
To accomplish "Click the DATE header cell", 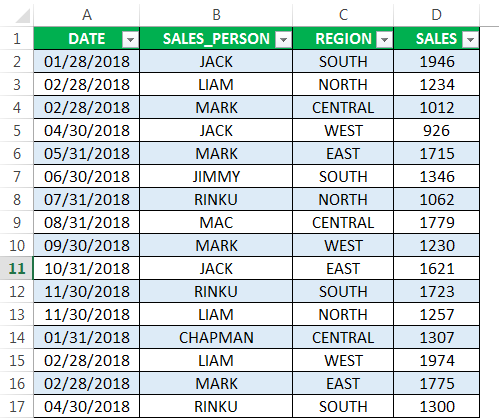I will [87, 39].
